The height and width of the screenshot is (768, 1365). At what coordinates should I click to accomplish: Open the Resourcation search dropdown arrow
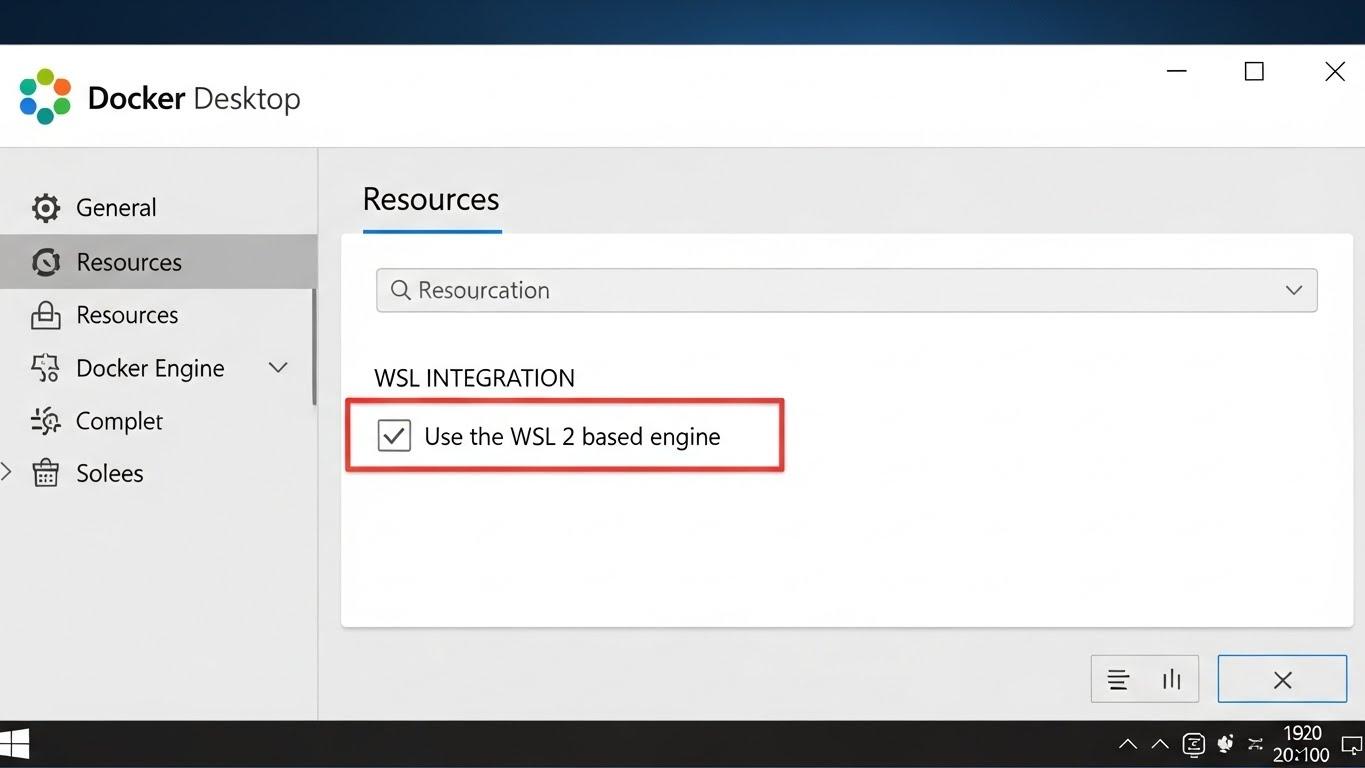click(x=1294, y=290)
